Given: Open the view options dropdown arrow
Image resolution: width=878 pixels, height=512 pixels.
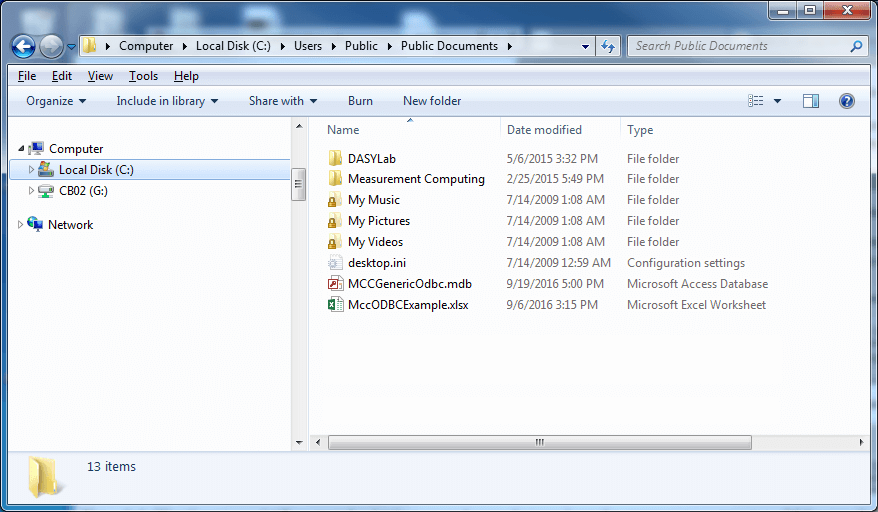Looking at the screenshot, I should coord(777,101).
